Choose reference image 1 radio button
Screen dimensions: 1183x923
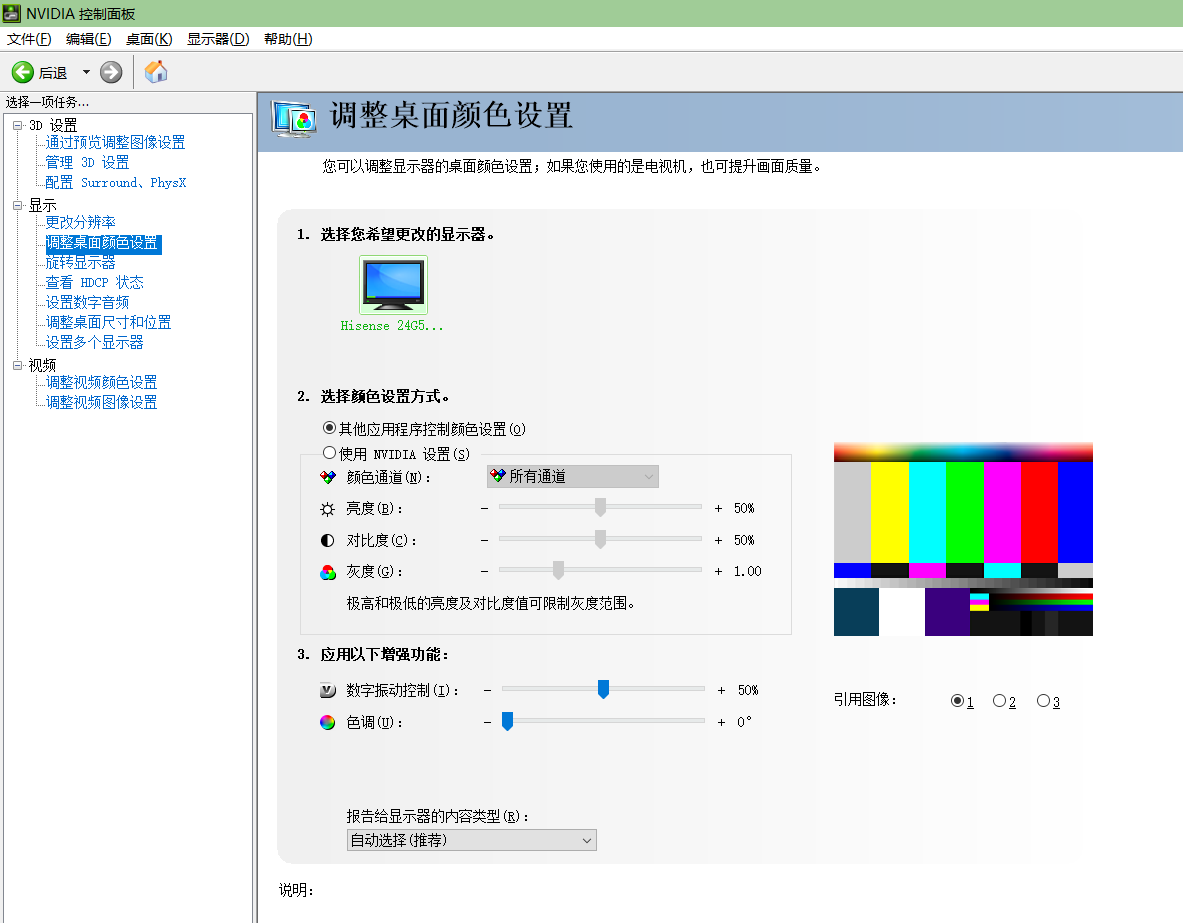click(x=957, y=701)
